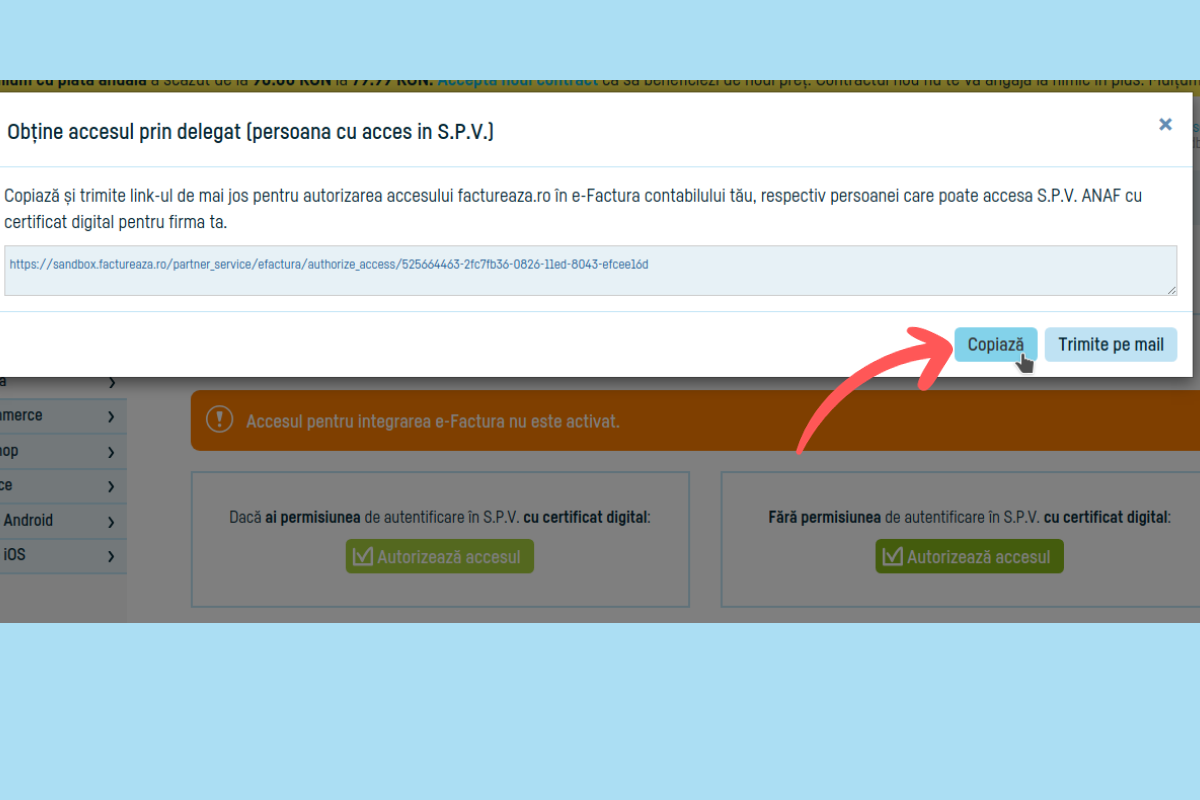Image resolution: width=1200 pixels, height=800 pixels.
Task: Select the Android sidebar menu label
Action: tap(28, 520)
